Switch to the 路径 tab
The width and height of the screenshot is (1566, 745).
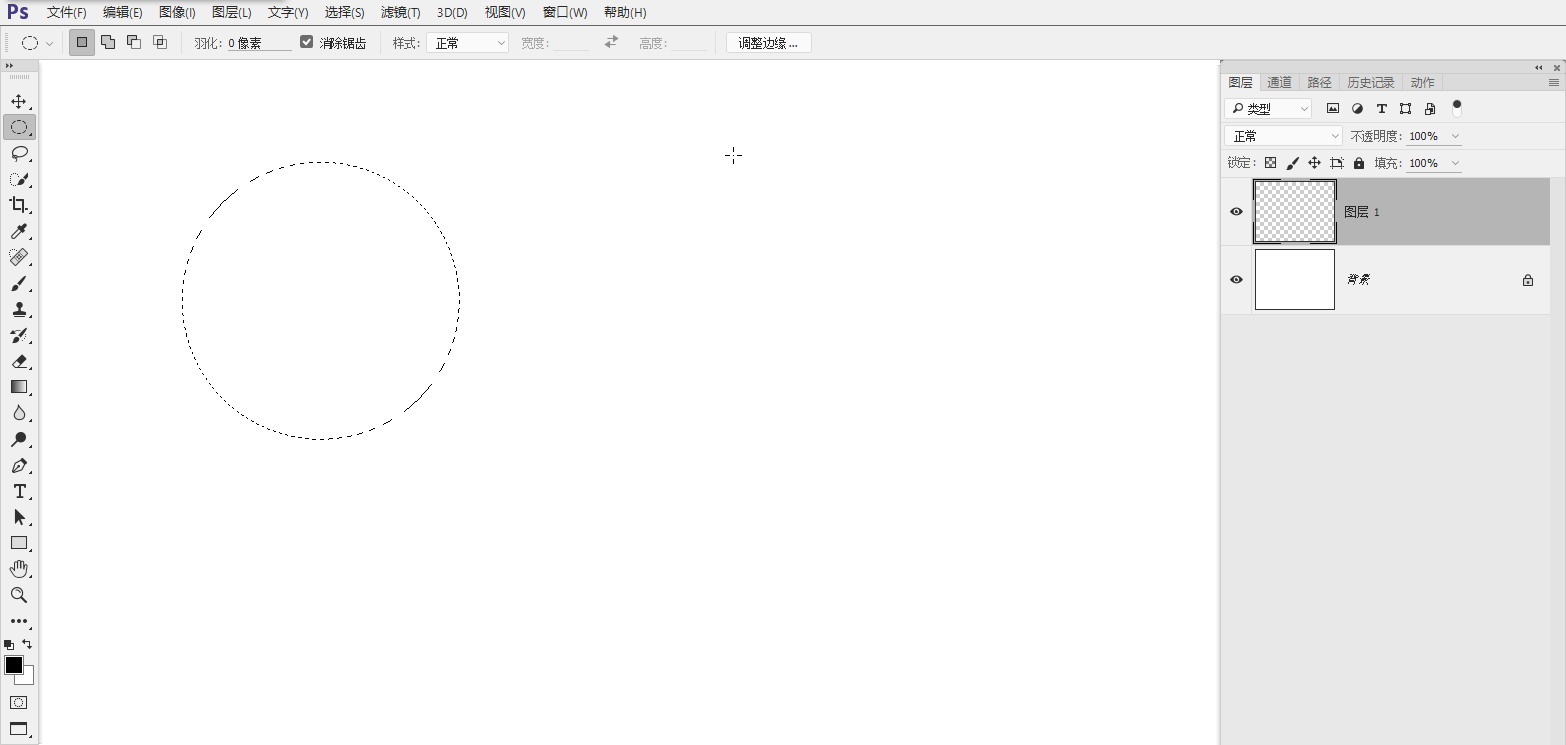(1320, 82)
